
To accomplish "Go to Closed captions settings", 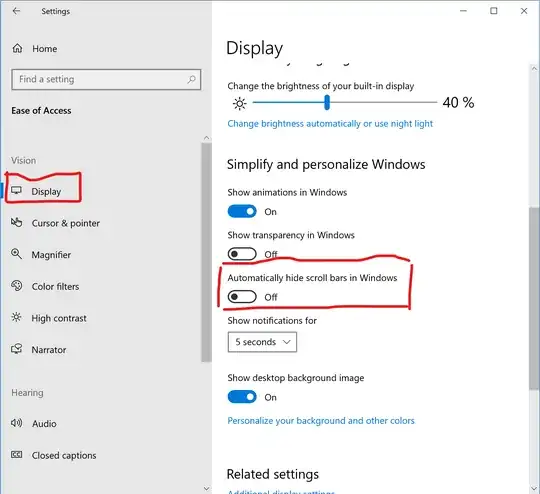I will click(64, 455).
